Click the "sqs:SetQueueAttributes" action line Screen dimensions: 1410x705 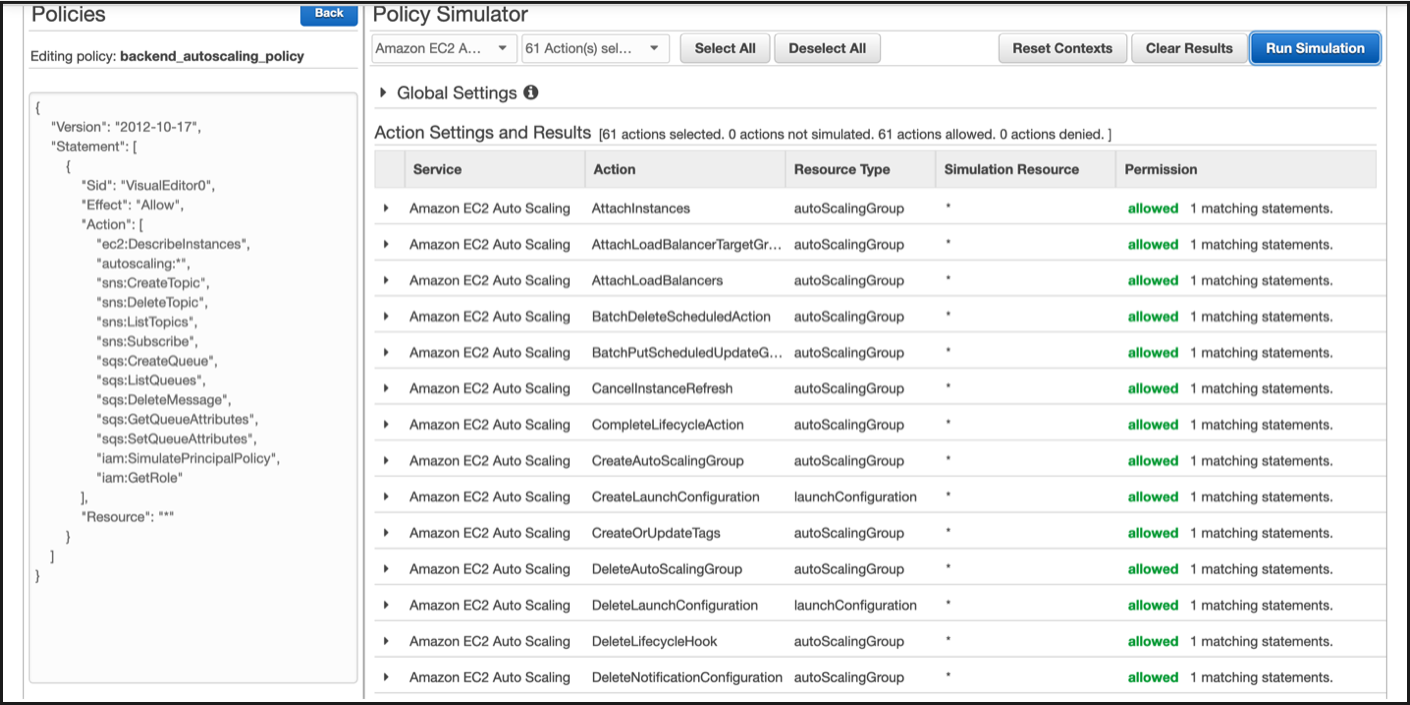(x=176, y=439)
